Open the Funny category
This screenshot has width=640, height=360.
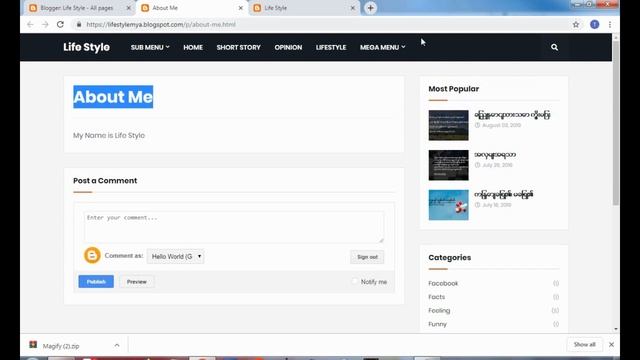pyautogui.click(x=437, y=324)
